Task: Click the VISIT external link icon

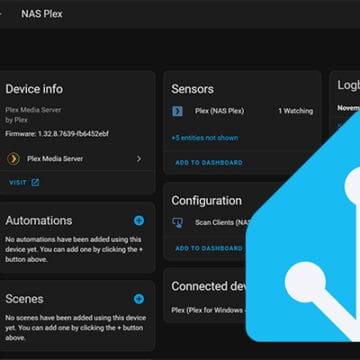Action: [35, 182]
